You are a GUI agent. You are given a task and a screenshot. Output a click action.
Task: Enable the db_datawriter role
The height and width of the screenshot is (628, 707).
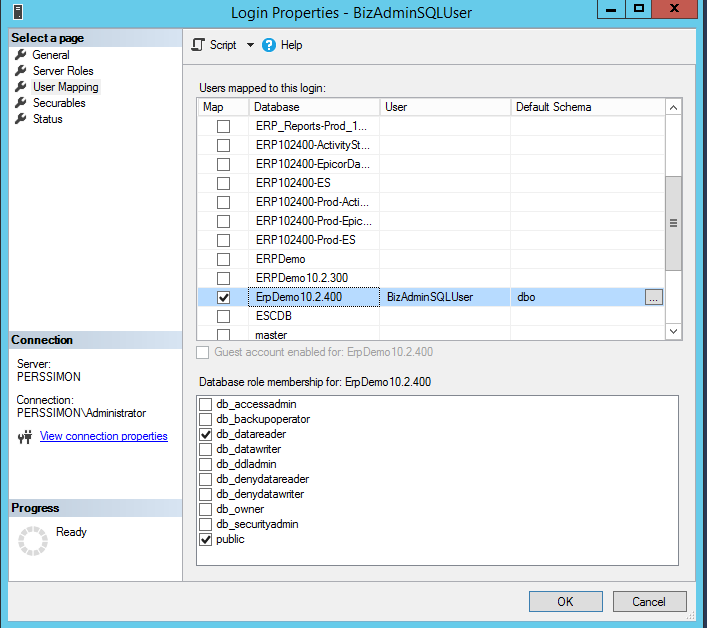coord(206,449)
